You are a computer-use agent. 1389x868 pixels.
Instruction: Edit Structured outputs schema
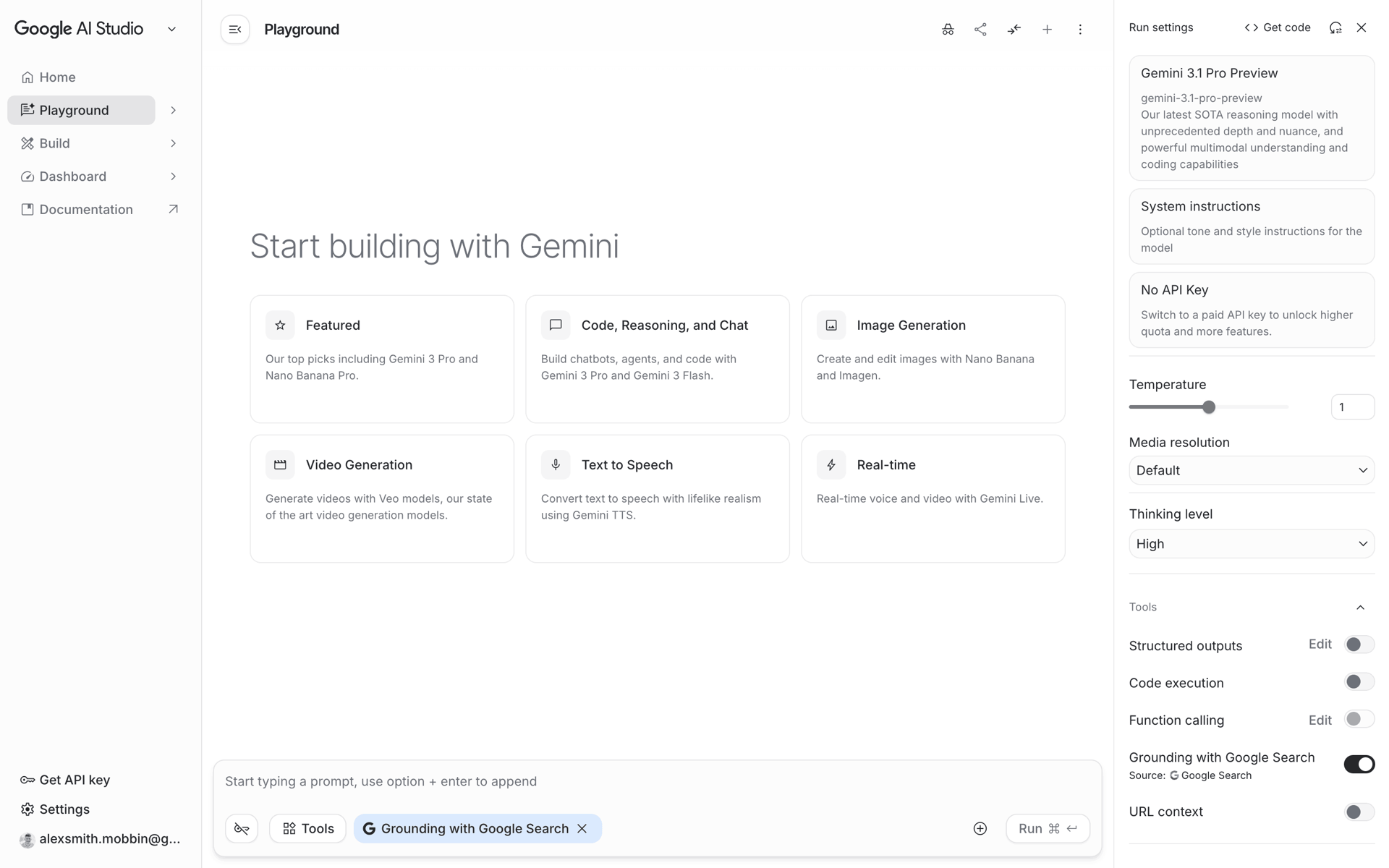pyautogui.click(x=1320, y=644)
